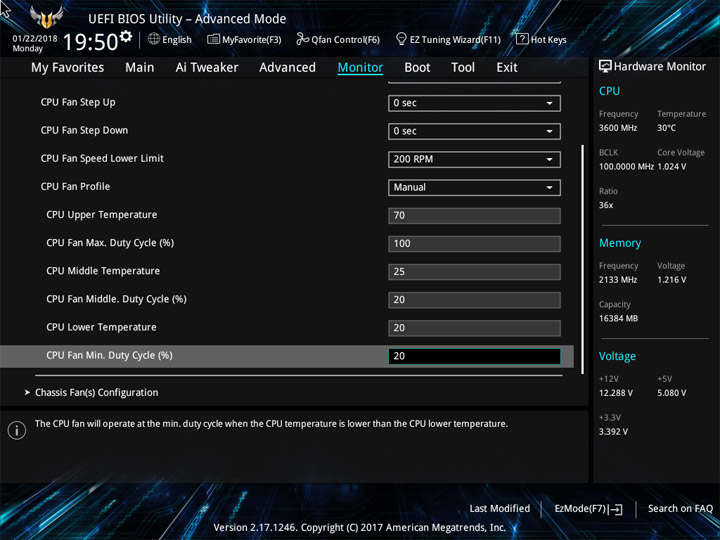Image resolution: width=720 pixels, height=540 pixels.
Task: Expand Chassis Fan(s) Configuration
Action: click(x=96, y=393)
